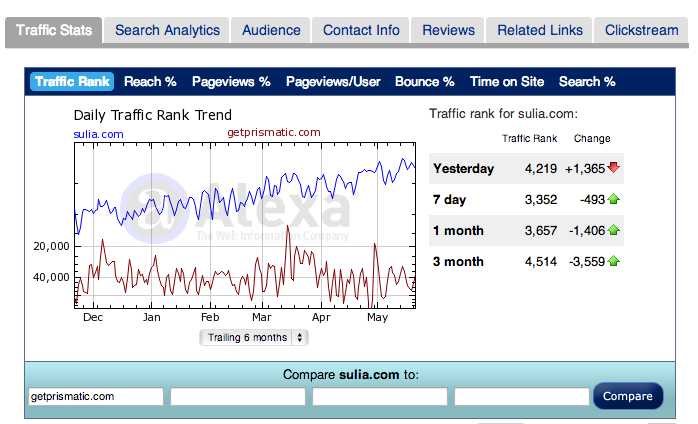Open the Trailing 6 months dropdown
698x424 pixels.
pyautogui.click(x=253, y=338)
